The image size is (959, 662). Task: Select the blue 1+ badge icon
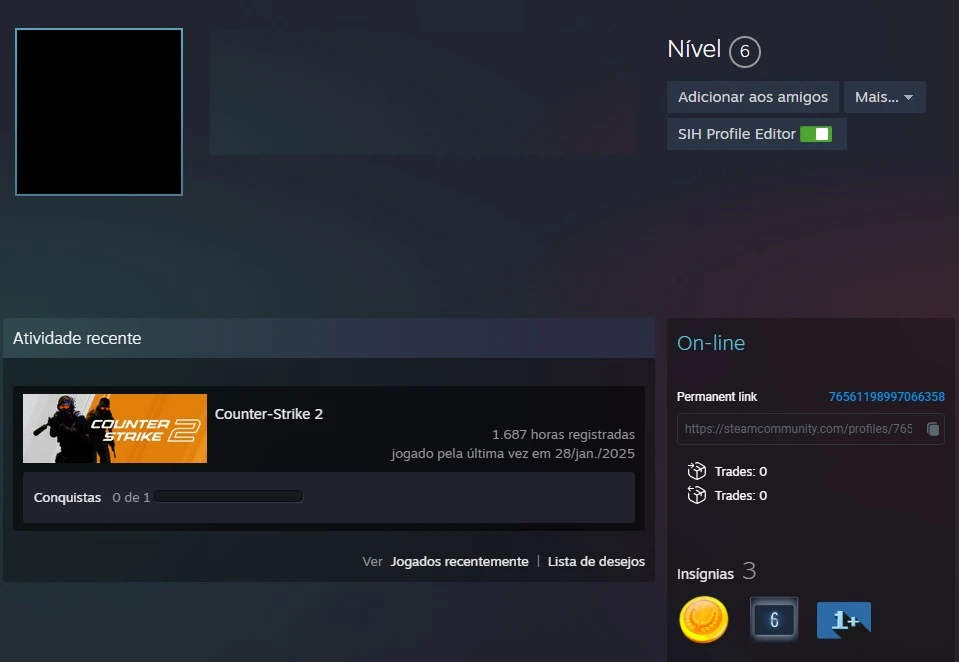[843, 620]
